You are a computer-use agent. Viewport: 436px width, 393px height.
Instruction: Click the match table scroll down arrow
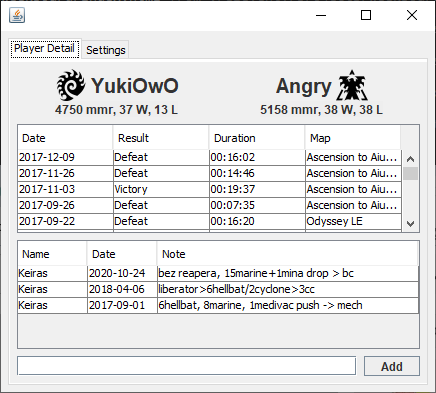[x=410, y=223]
